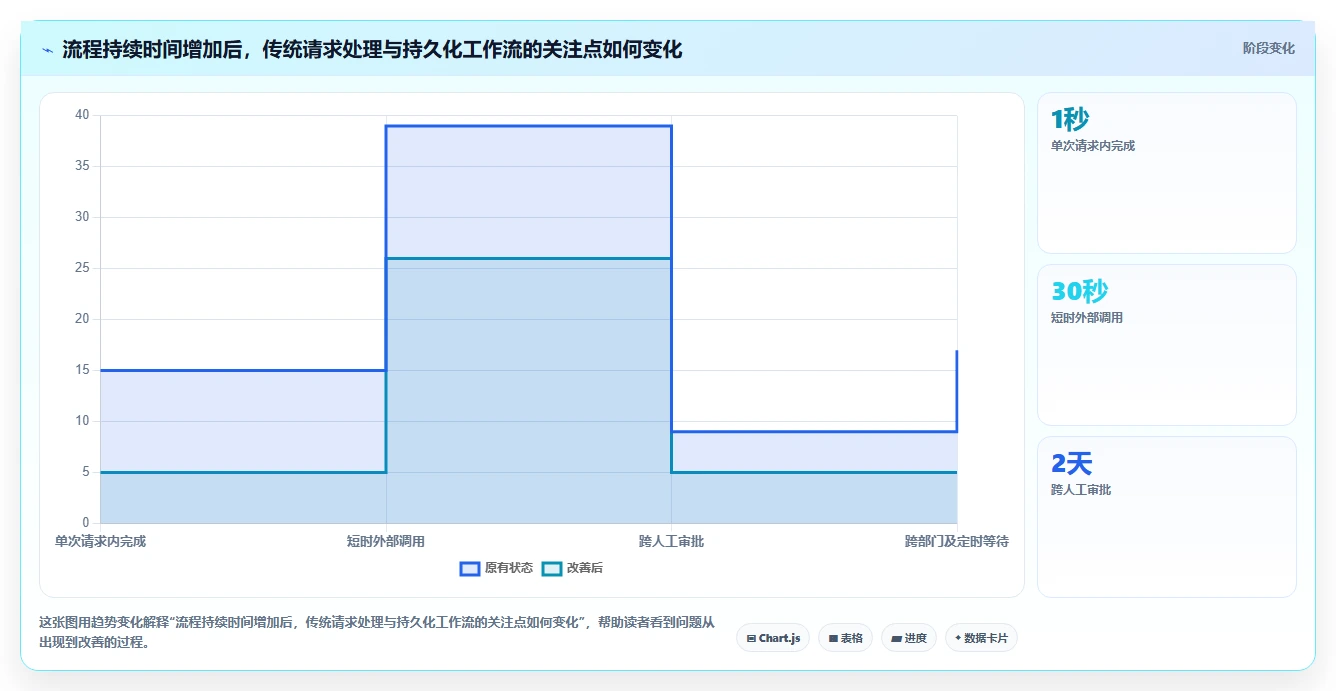Click the chart description paragraph
The image size is (1336, 691).
pos(377,632)
